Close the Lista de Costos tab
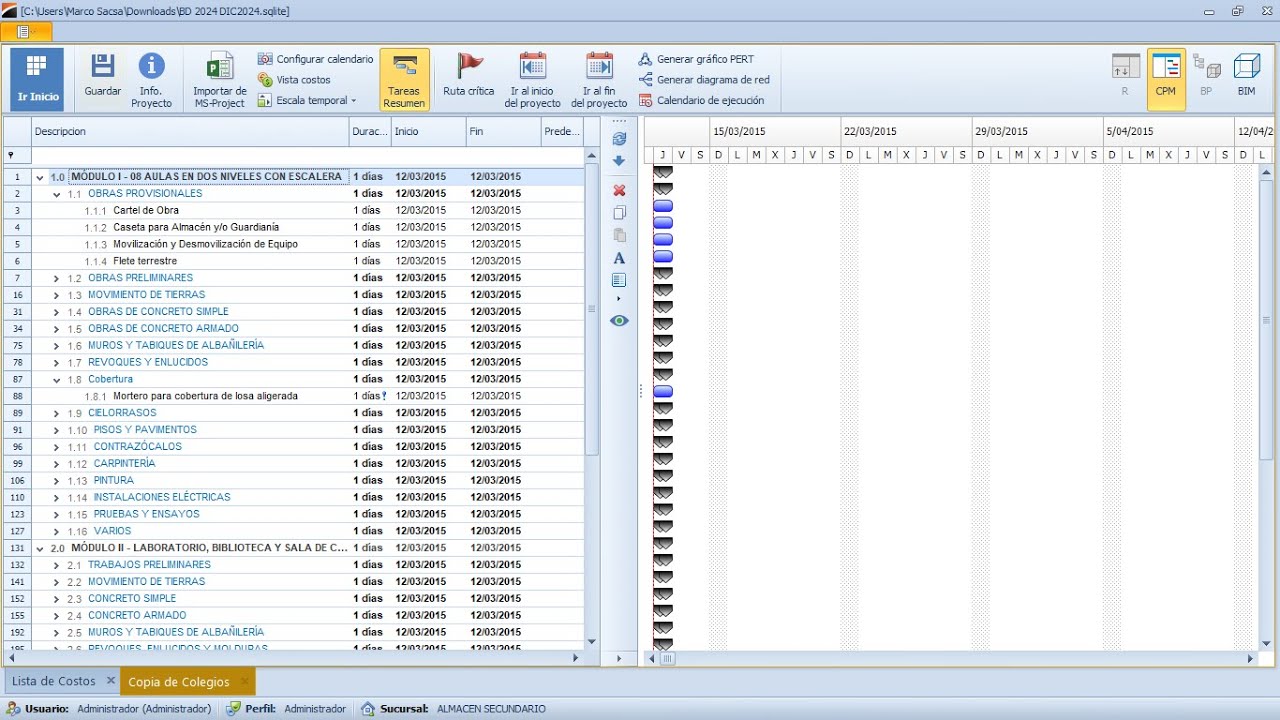1280x720 pixels. 111,681
